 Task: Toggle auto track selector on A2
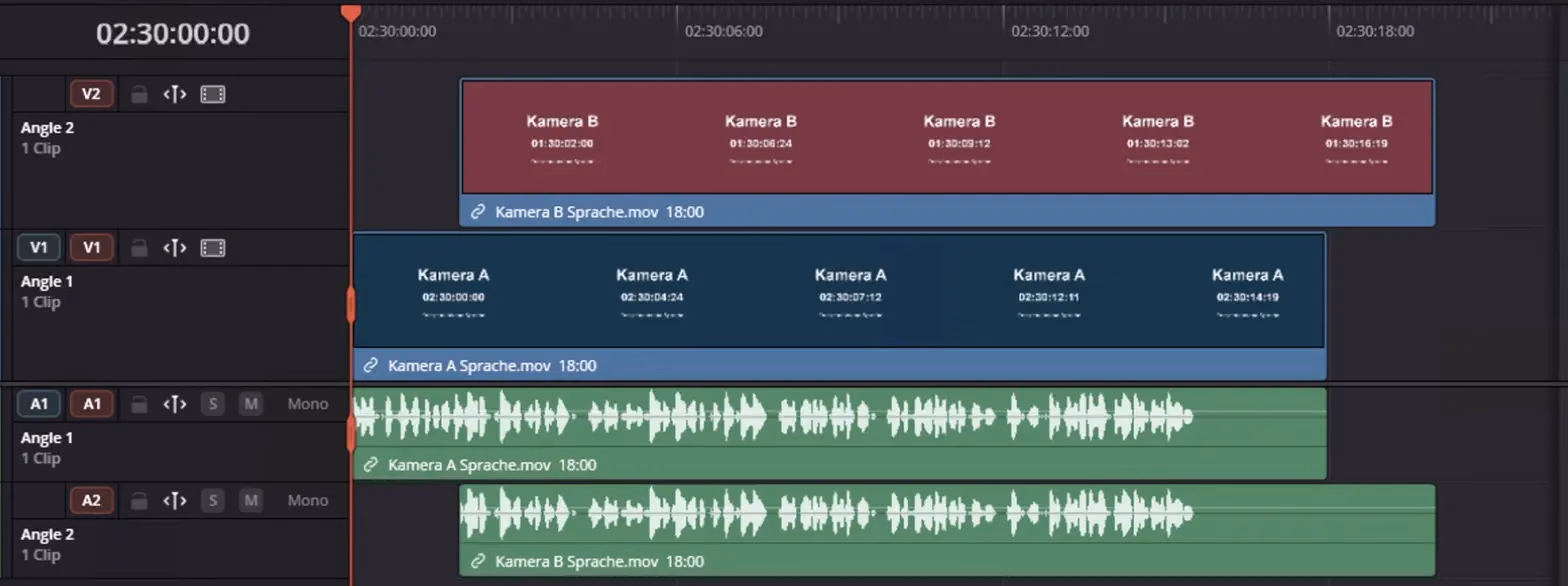tap(175, 500)
